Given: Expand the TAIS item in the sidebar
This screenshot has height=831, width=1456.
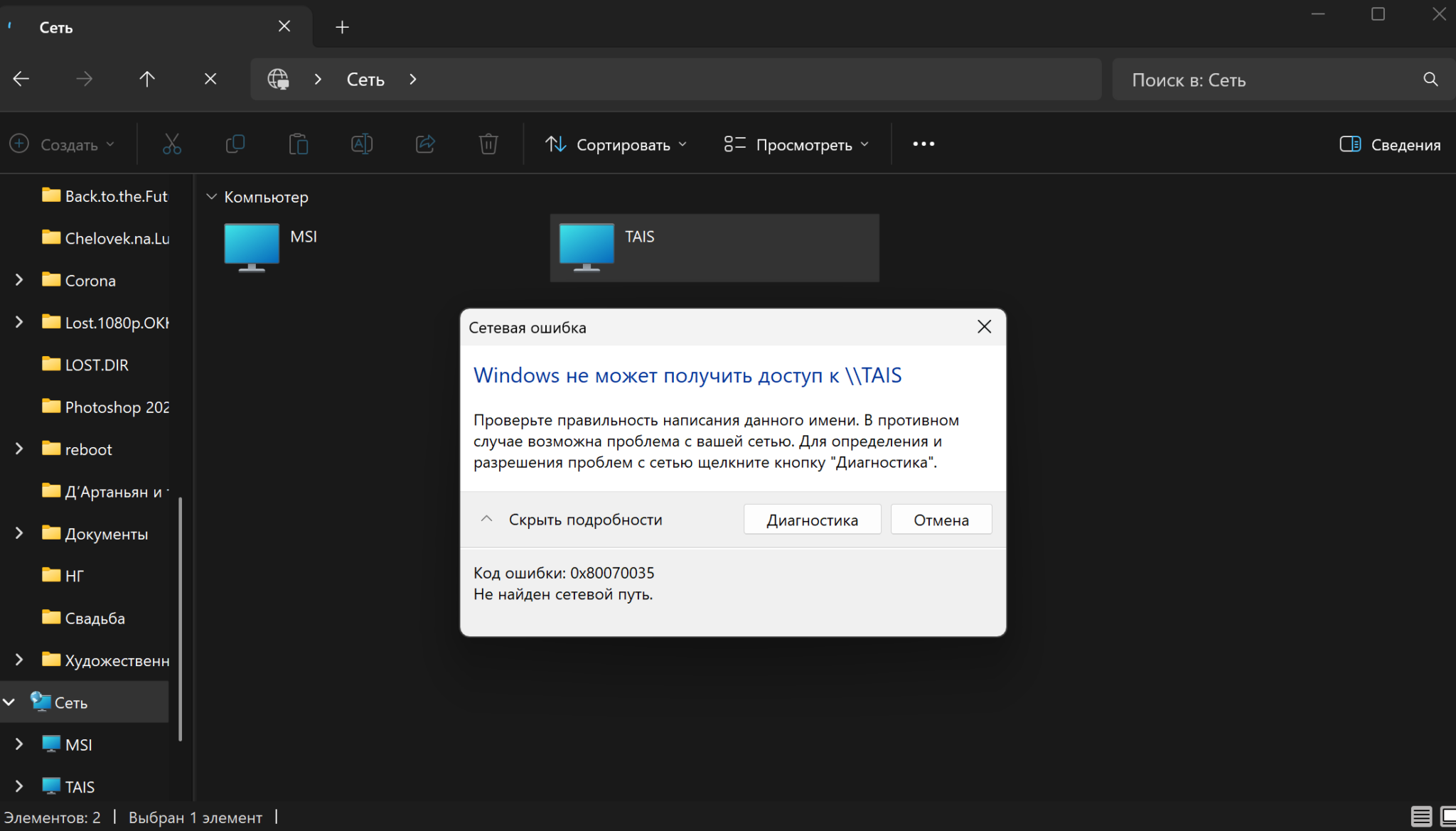Looking at the screenshot, I should [x=18, y=786].
